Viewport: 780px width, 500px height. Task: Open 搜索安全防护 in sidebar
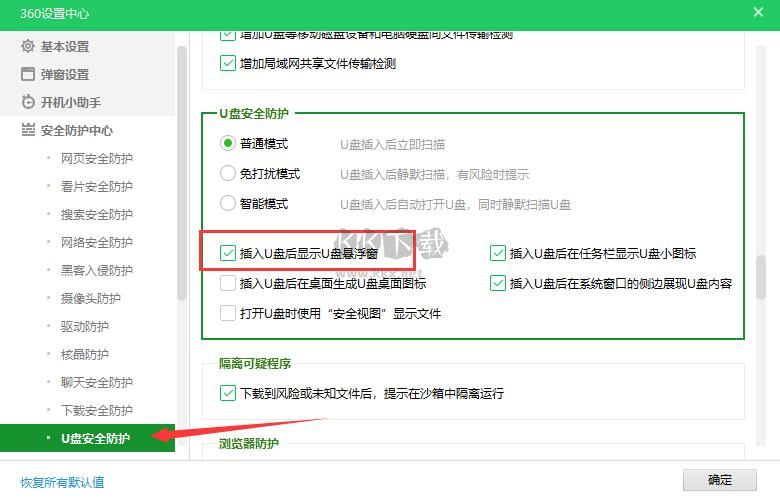97,214
